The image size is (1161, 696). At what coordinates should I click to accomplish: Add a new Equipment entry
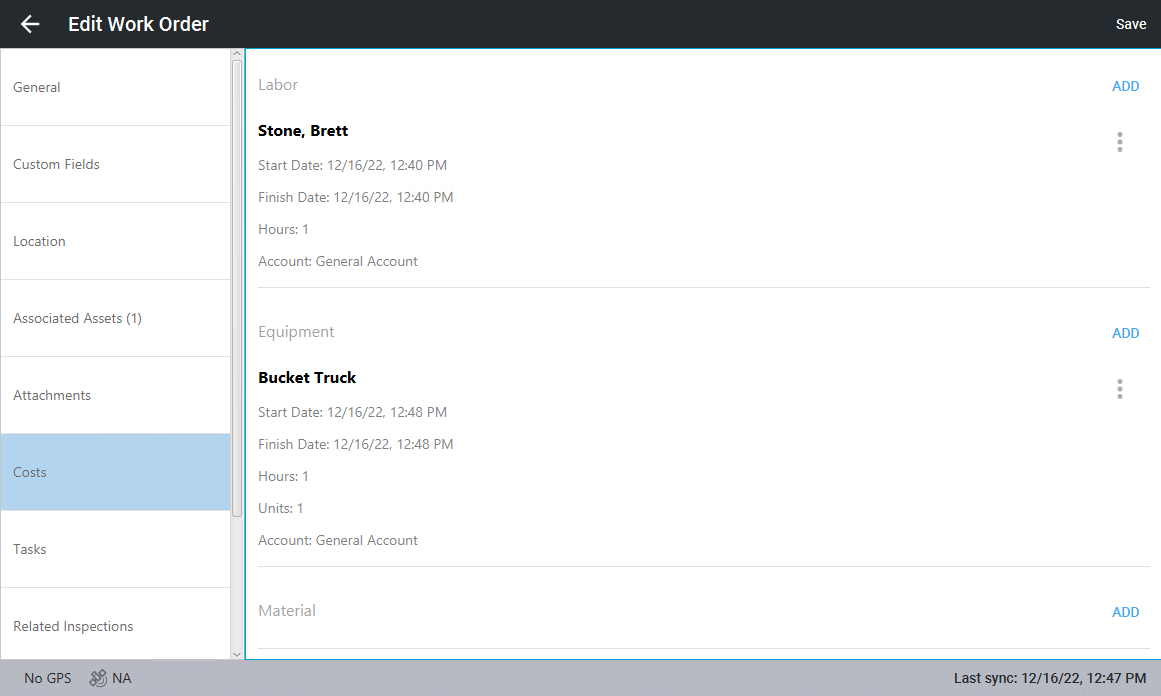[1125, 333]
